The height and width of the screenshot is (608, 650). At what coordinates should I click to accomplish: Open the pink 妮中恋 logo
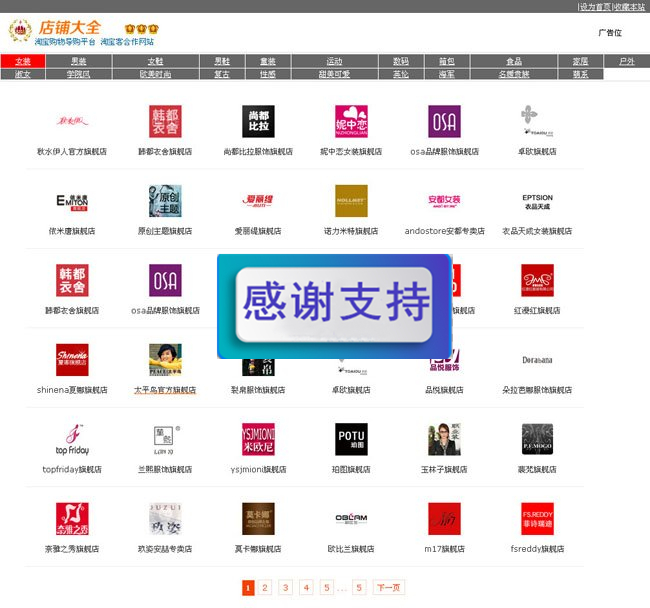pos(351,121)
